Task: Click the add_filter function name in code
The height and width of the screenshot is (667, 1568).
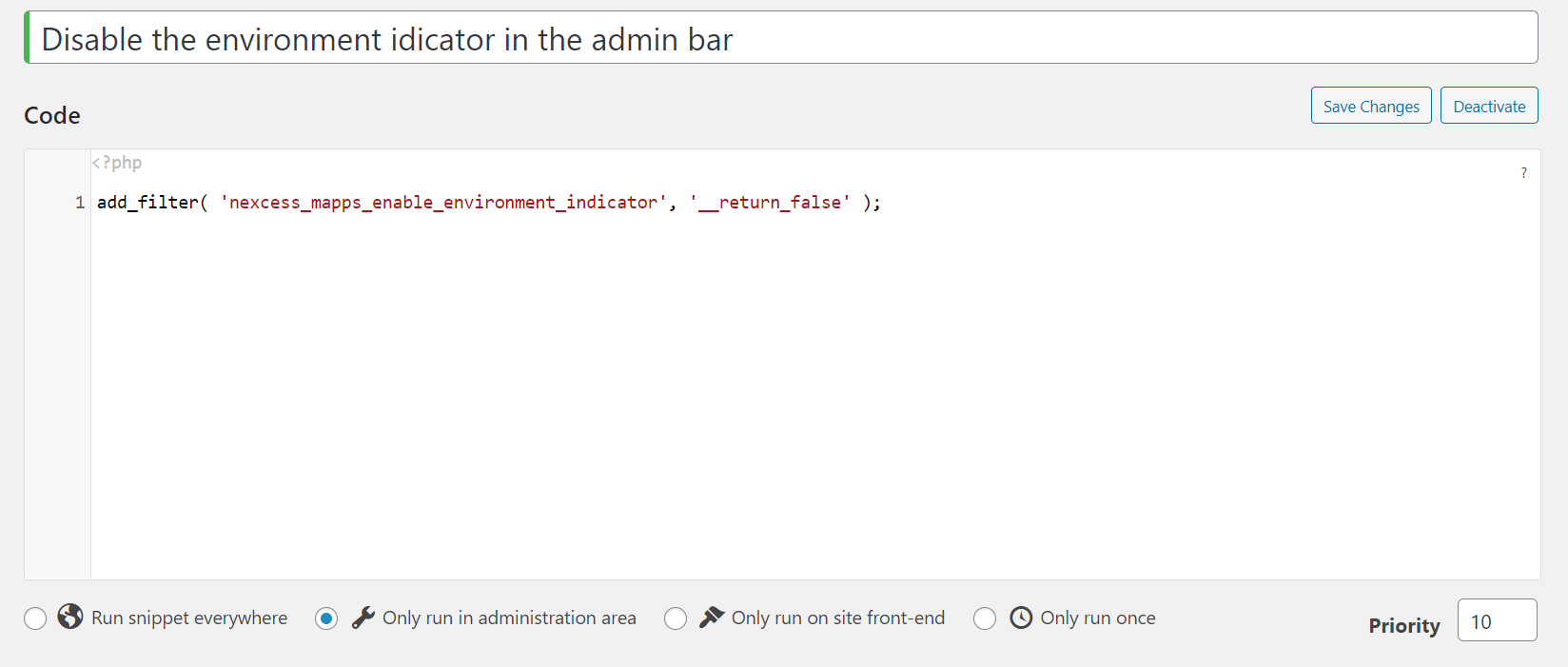Action: click(x=147, y=203)
